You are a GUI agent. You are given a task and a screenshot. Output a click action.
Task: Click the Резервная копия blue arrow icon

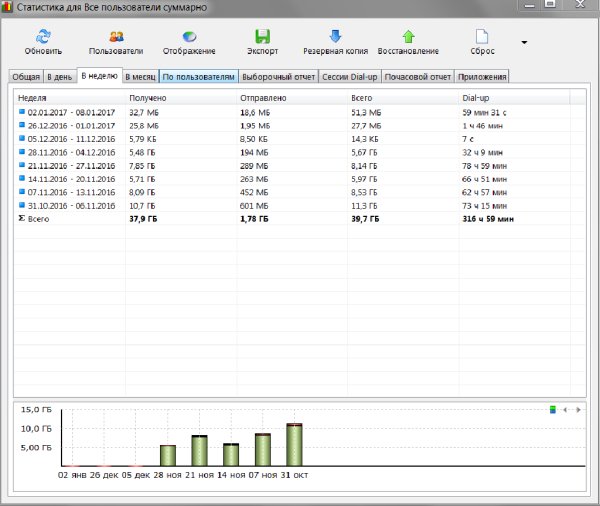(x=335, y=36)
